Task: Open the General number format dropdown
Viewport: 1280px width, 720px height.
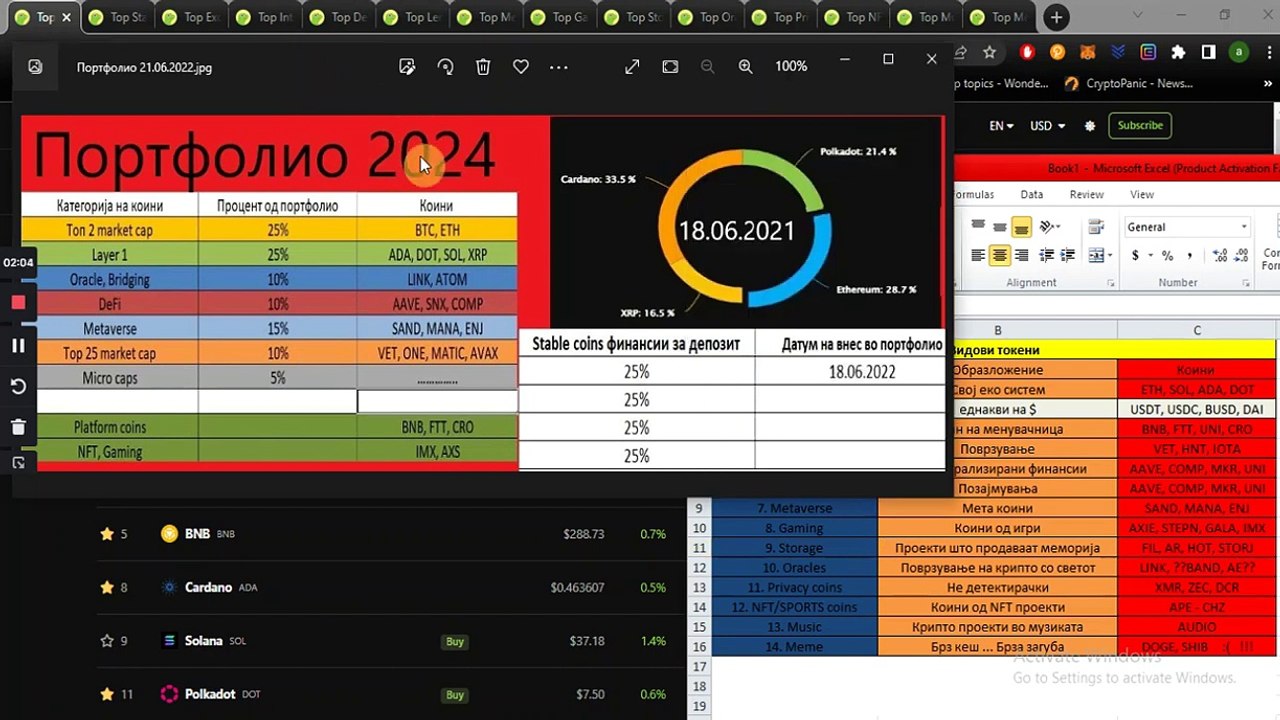Action: click(1187, 227)
